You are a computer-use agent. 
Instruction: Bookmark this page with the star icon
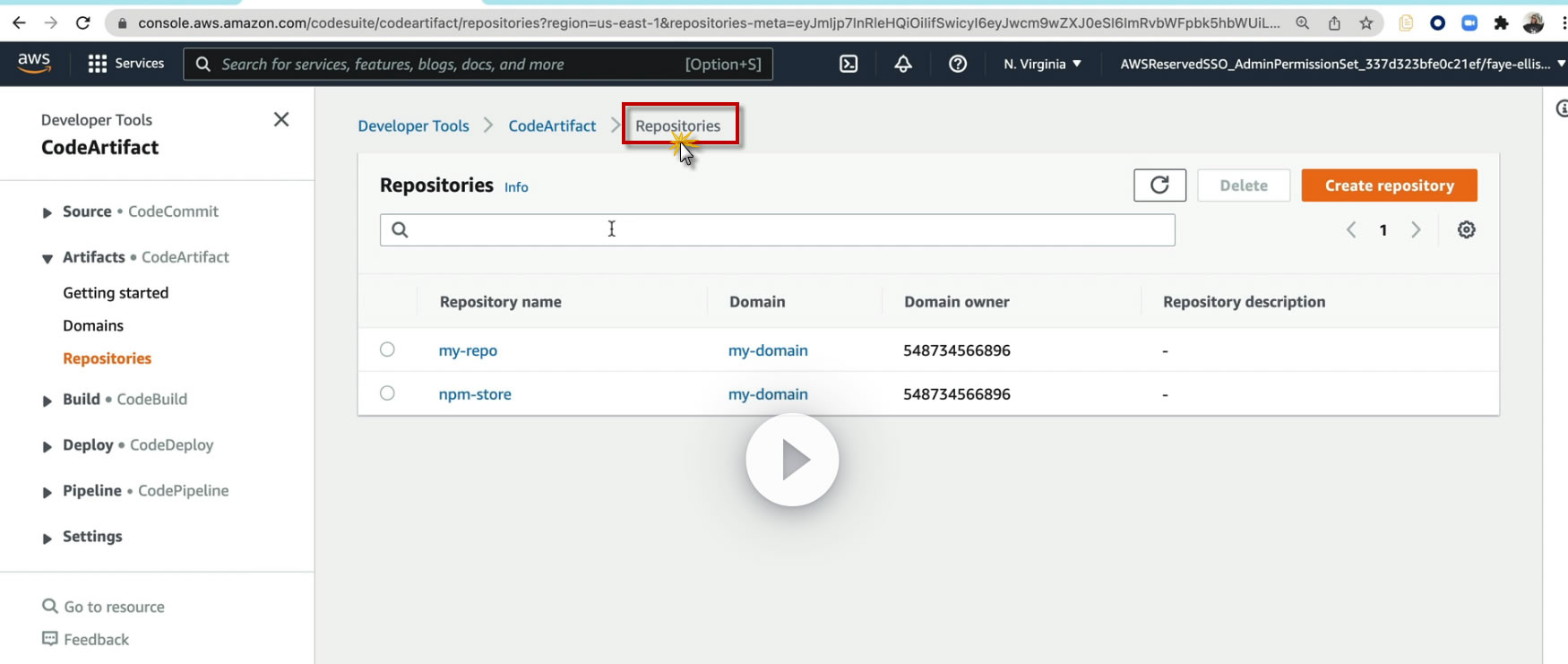1366,23
